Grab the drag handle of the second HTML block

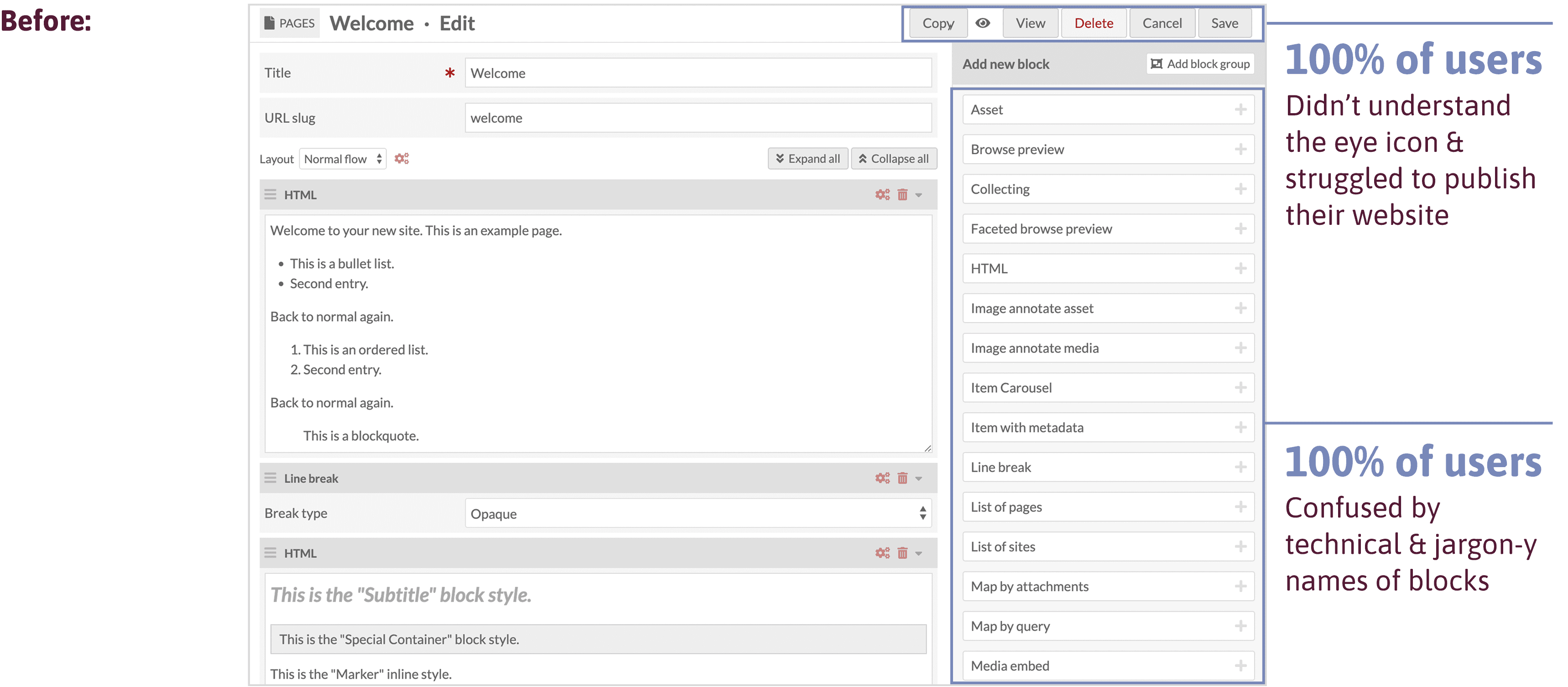(270, 553)
